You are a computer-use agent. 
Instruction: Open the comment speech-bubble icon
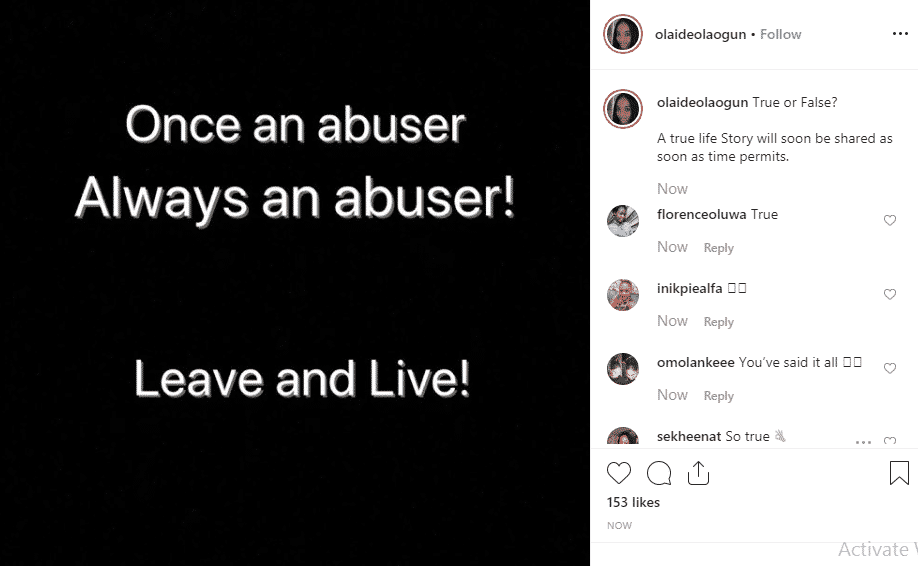(659, 473)
